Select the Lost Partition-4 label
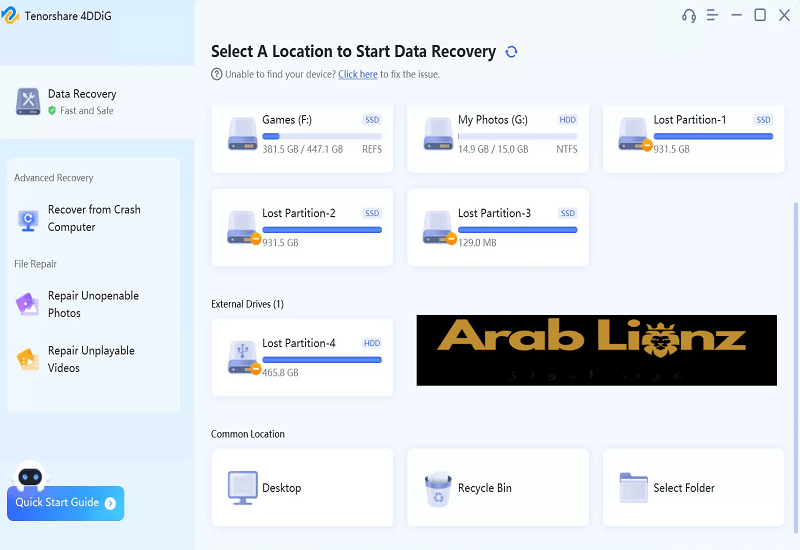Image resolution: width=800 pixels, height=550 pixels. [299, 343]
